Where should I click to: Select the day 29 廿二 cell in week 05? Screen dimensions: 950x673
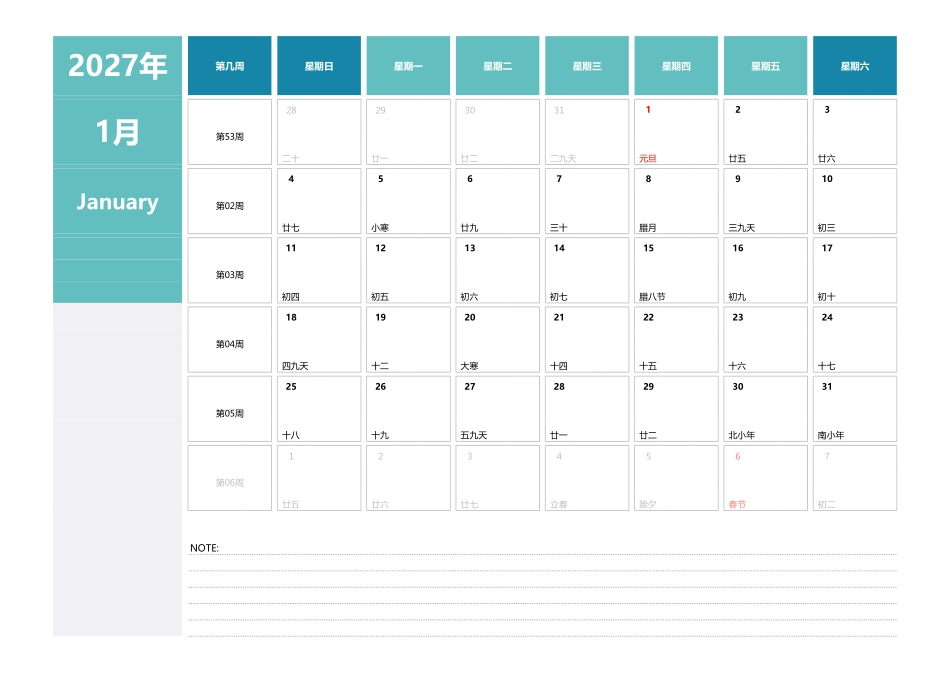click(676, 409)
